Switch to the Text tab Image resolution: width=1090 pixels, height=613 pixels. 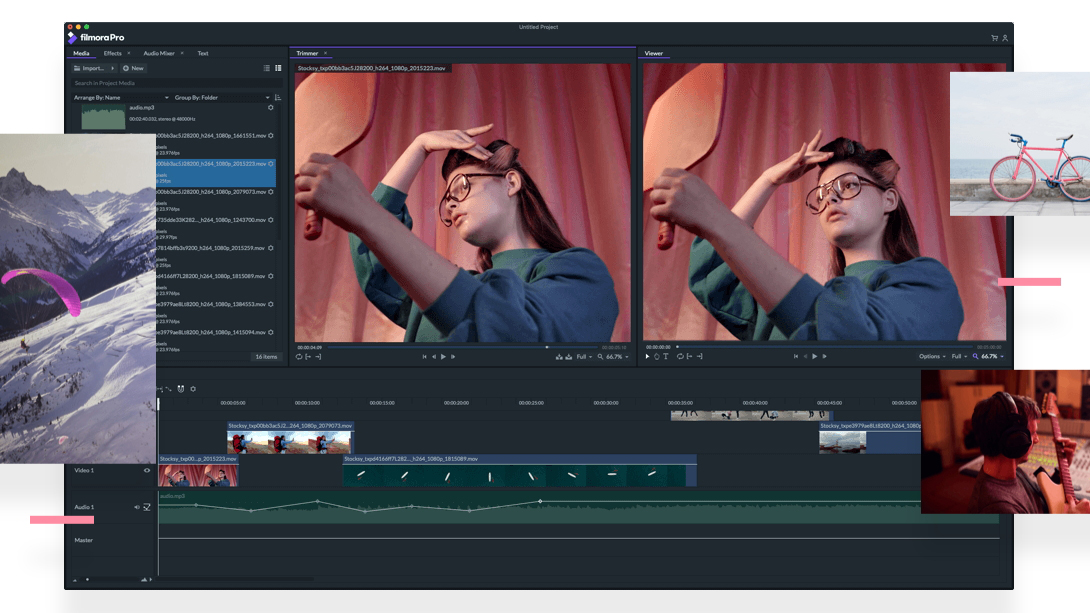coord(203,54)
